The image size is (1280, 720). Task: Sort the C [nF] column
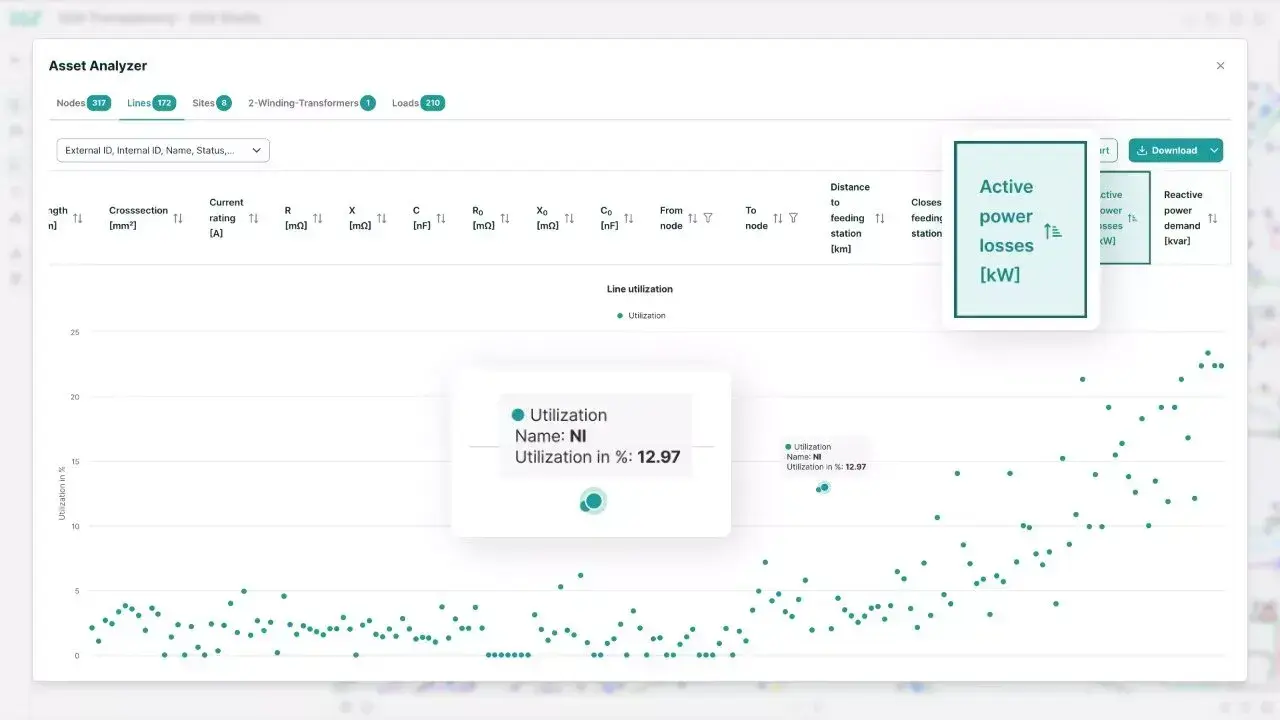tap(441, 218)
